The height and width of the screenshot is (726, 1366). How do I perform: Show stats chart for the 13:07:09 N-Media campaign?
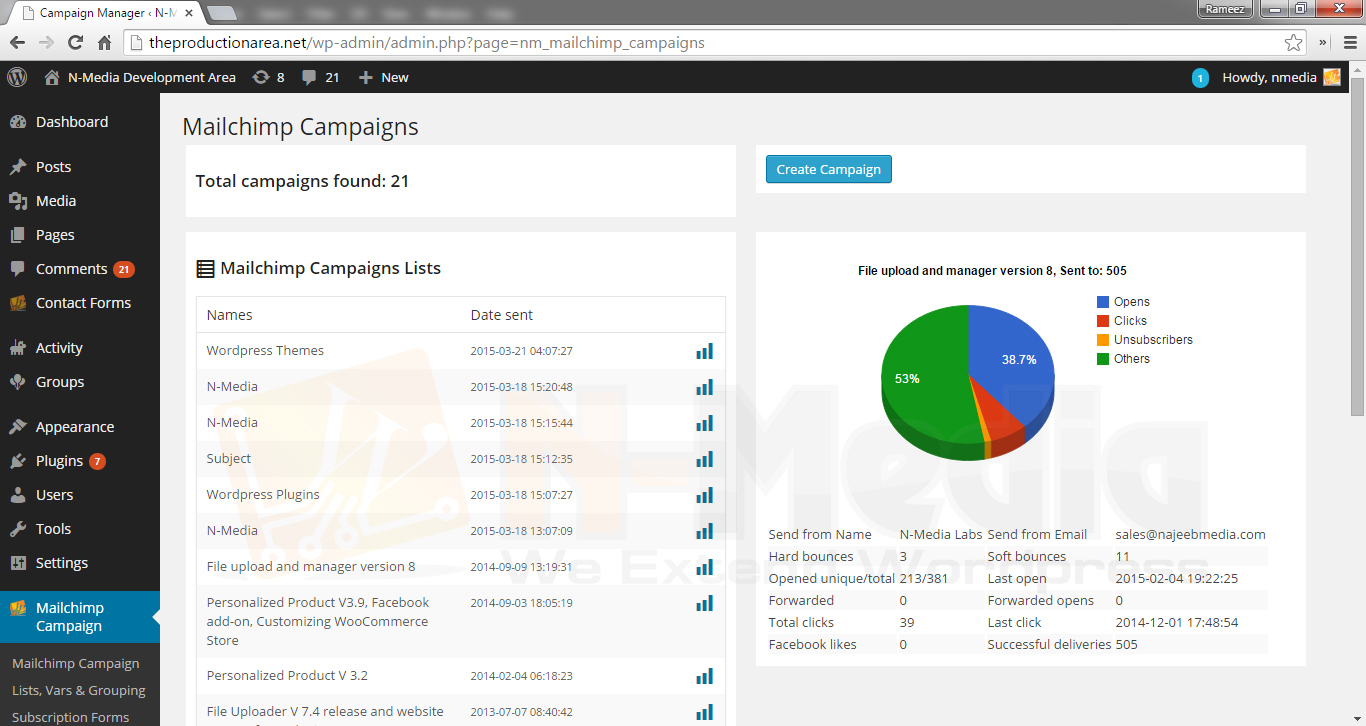(x=705, y=531)
